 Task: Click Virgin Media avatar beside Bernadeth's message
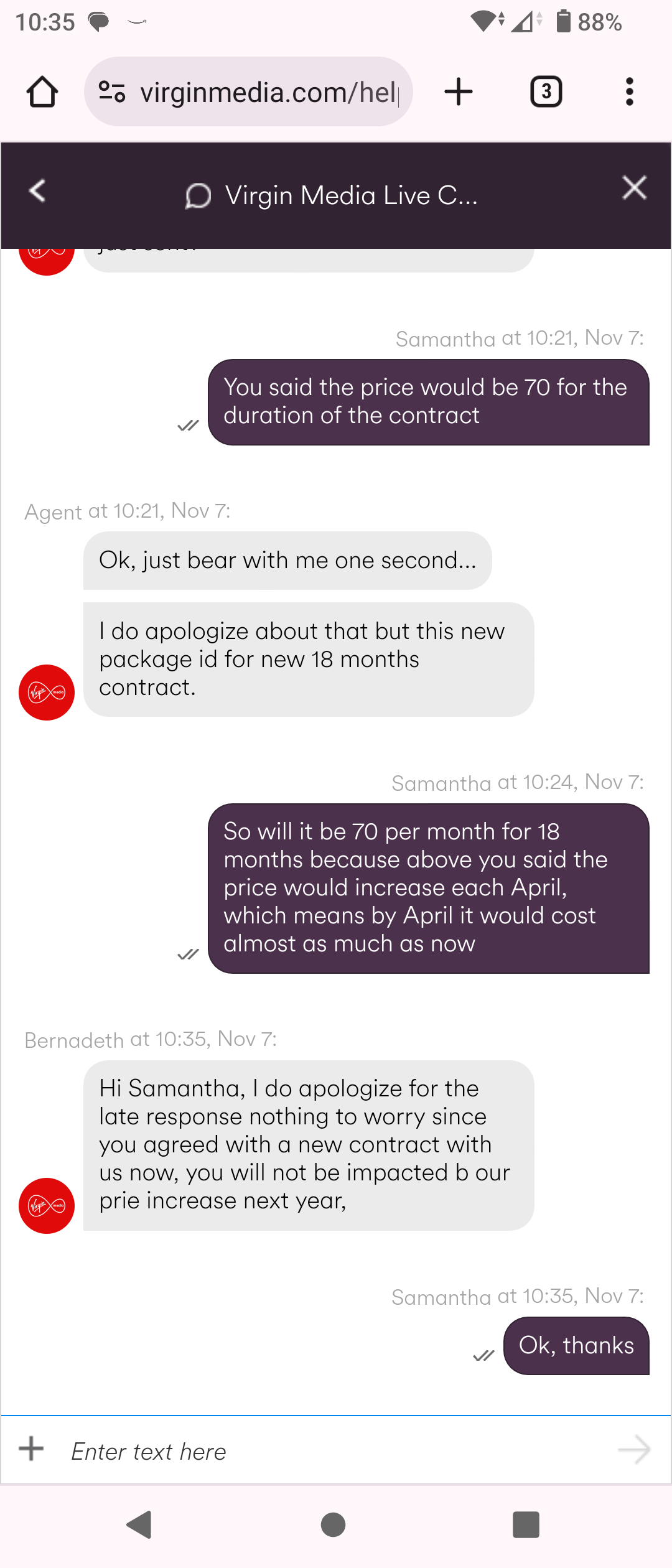pyautogui.click(x=47, y=1206)
